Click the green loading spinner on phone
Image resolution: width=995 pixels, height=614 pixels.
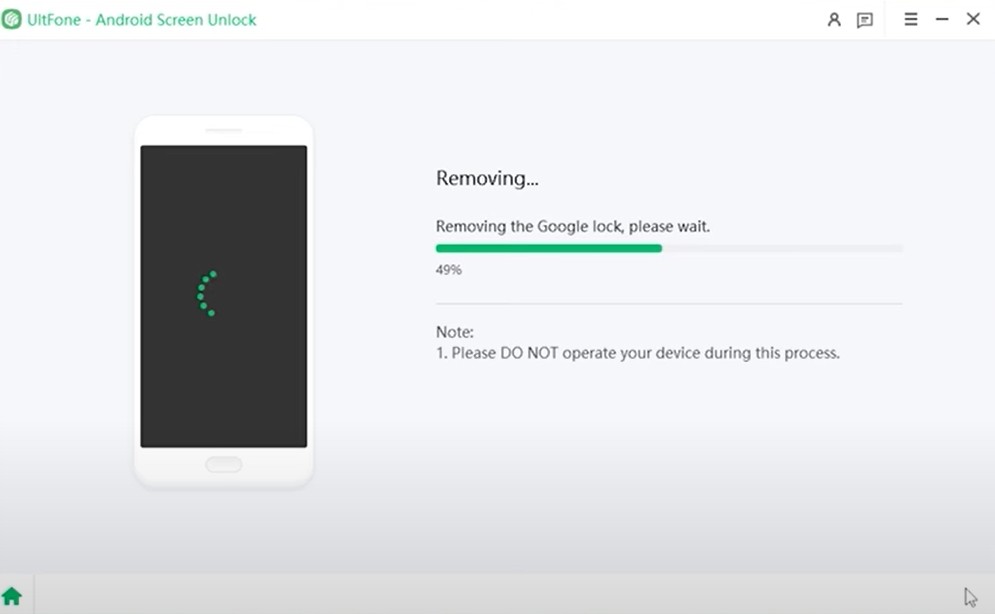point(206,294)
